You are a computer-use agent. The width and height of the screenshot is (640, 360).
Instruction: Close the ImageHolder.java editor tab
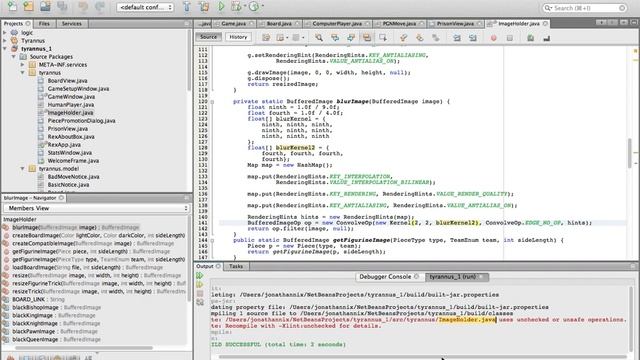coord(545,24)
